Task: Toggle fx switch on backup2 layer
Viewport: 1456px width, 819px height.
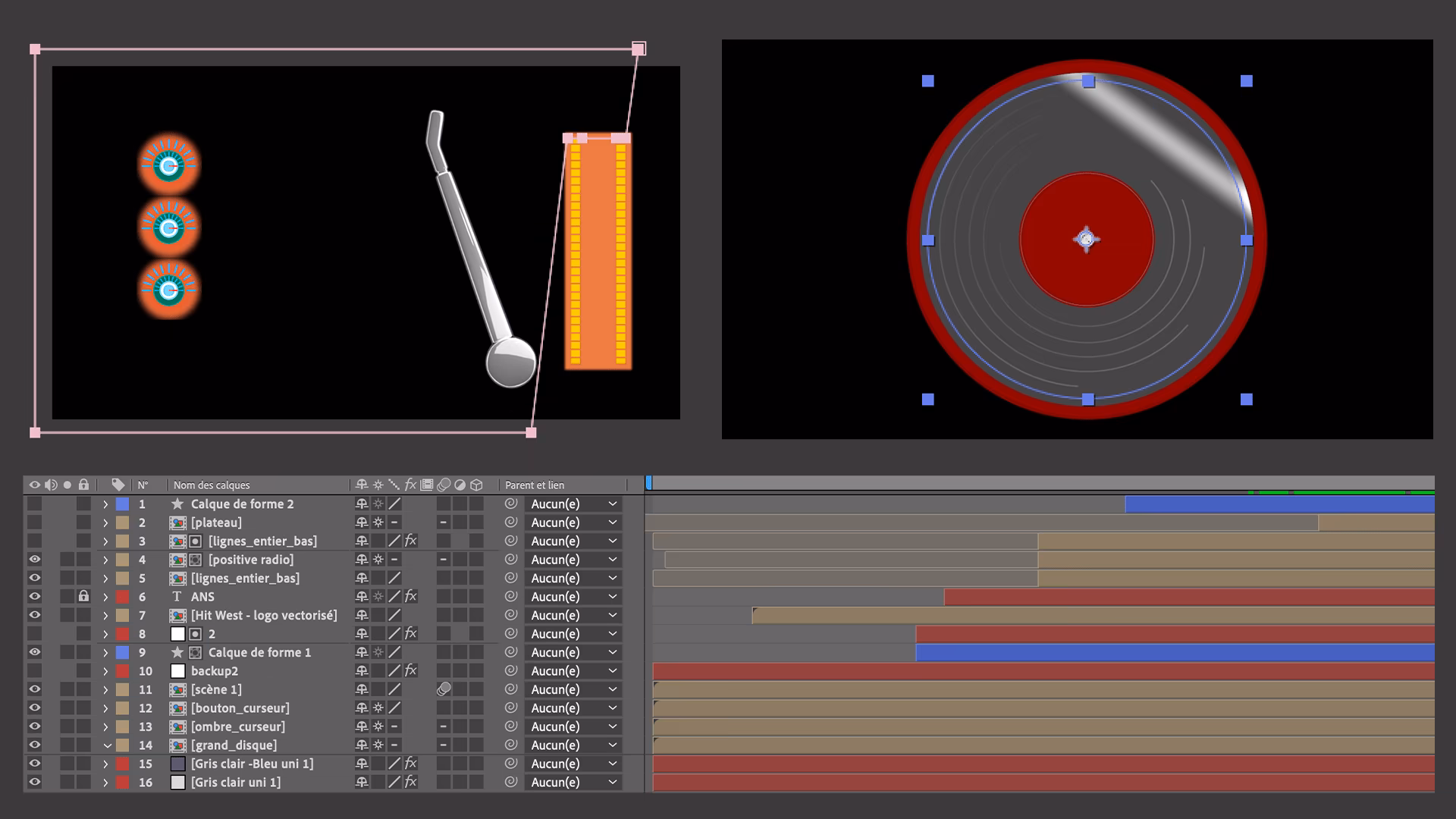Action: click(x=410, y=671)
